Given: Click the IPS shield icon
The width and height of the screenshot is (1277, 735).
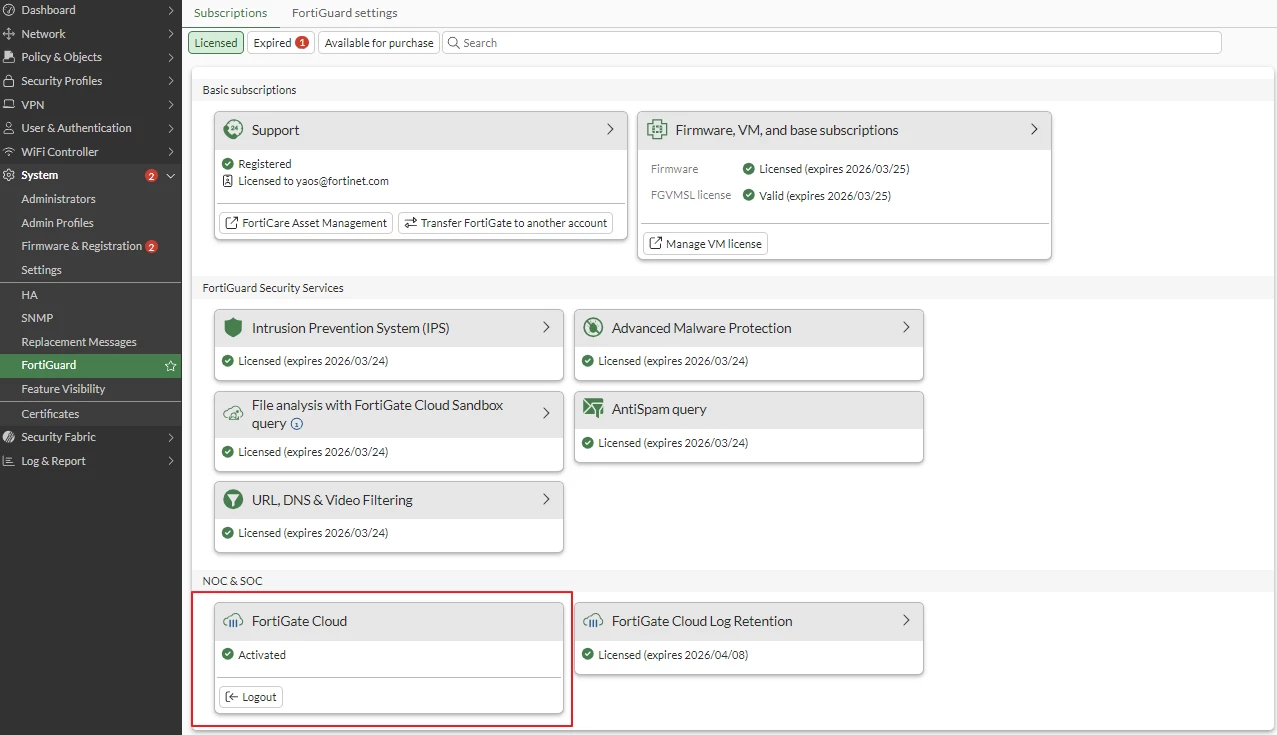Looking at the screenshot, I should 233,328.
